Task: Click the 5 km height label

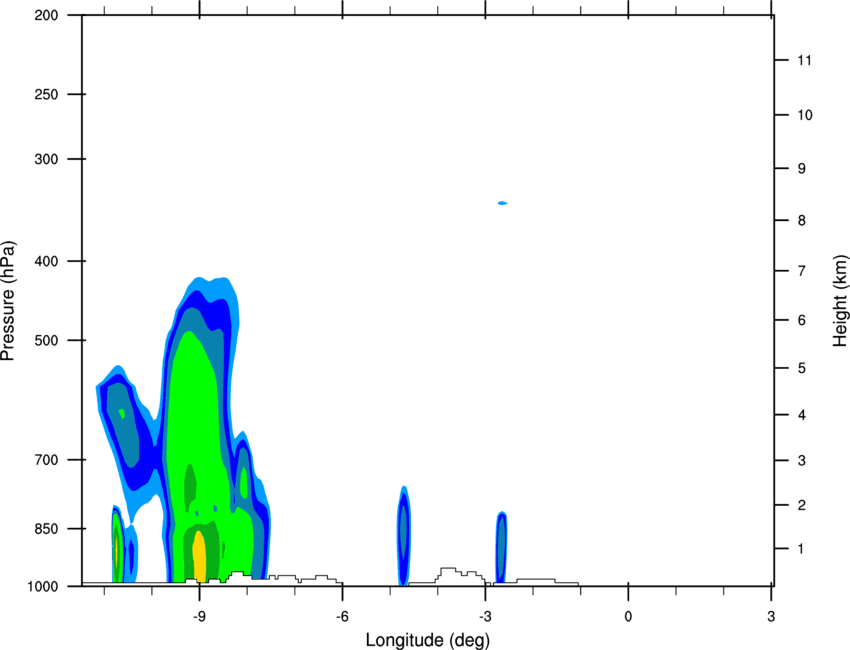Action: [802, 369]
